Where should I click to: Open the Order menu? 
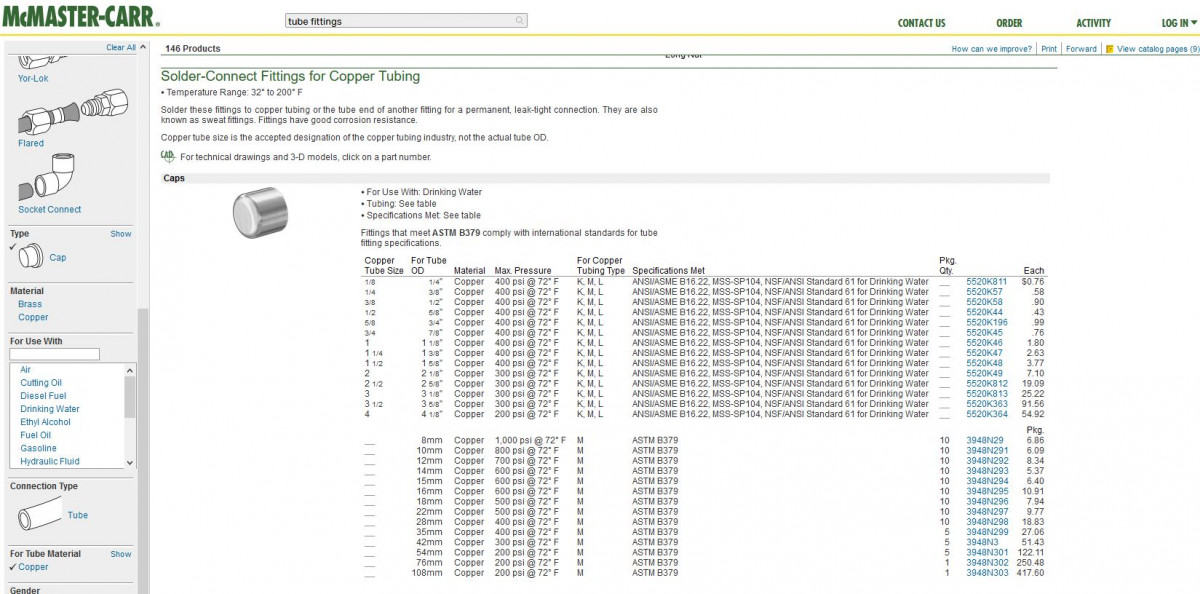pos(1009,23)
